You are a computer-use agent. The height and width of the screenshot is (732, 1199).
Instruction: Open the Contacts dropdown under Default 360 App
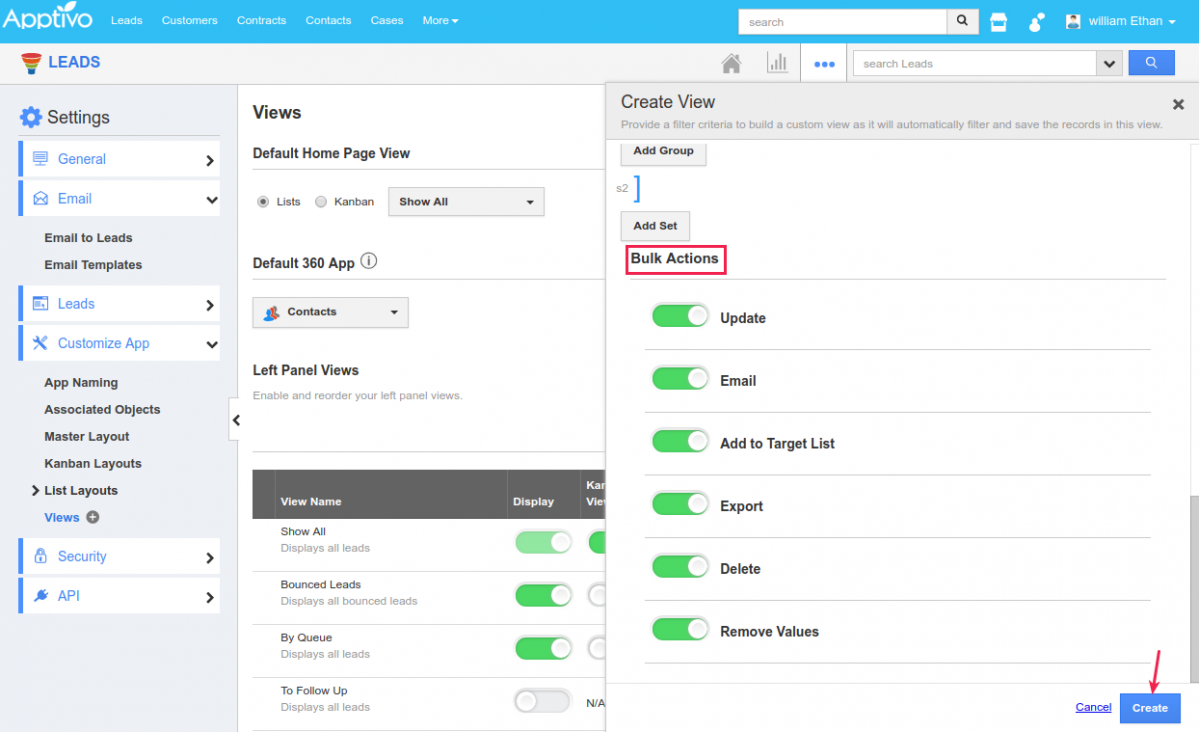click(330, 312)
